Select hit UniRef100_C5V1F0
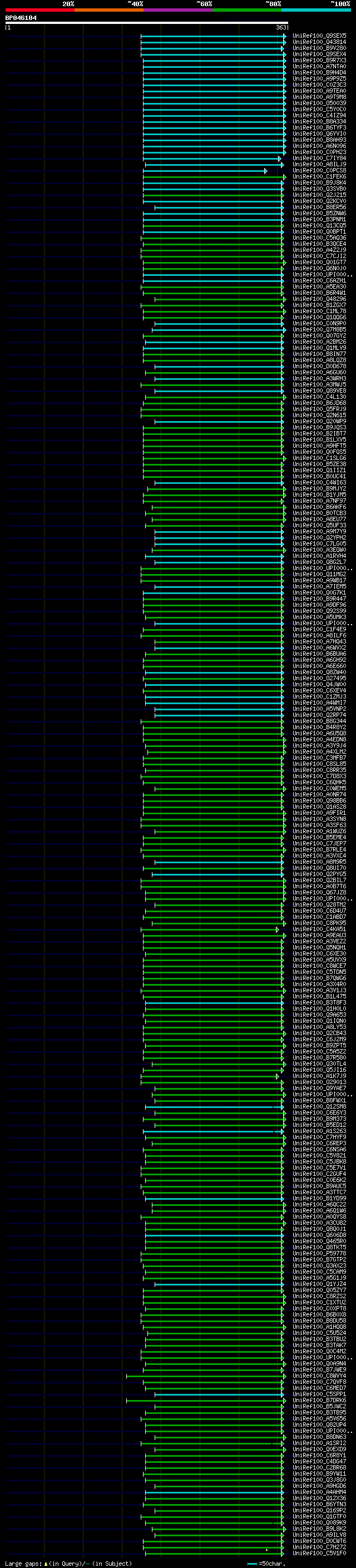356x1568 pixels. click(319, 1553)
